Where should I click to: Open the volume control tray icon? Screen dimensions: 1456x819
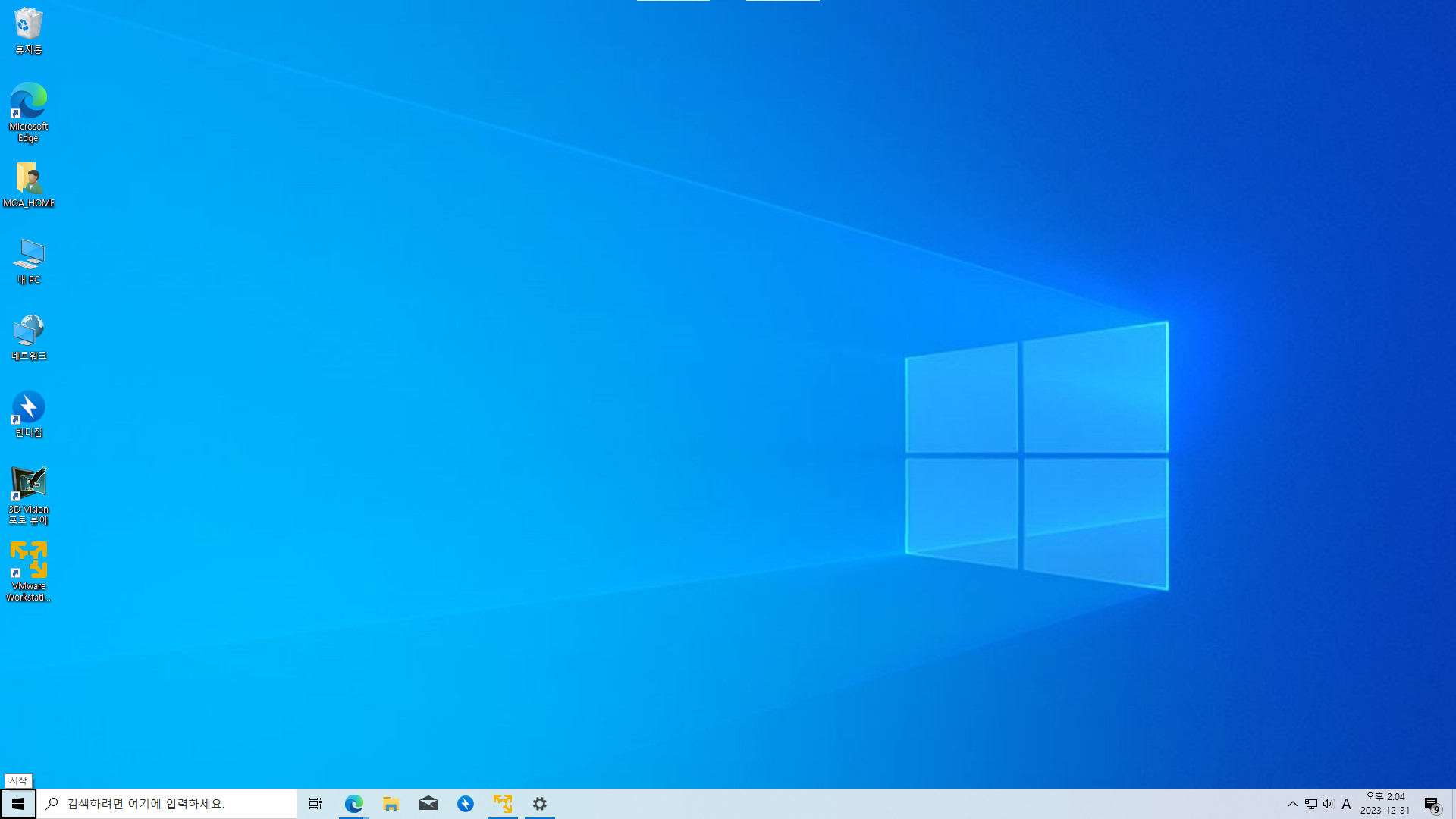(1329, 804)
